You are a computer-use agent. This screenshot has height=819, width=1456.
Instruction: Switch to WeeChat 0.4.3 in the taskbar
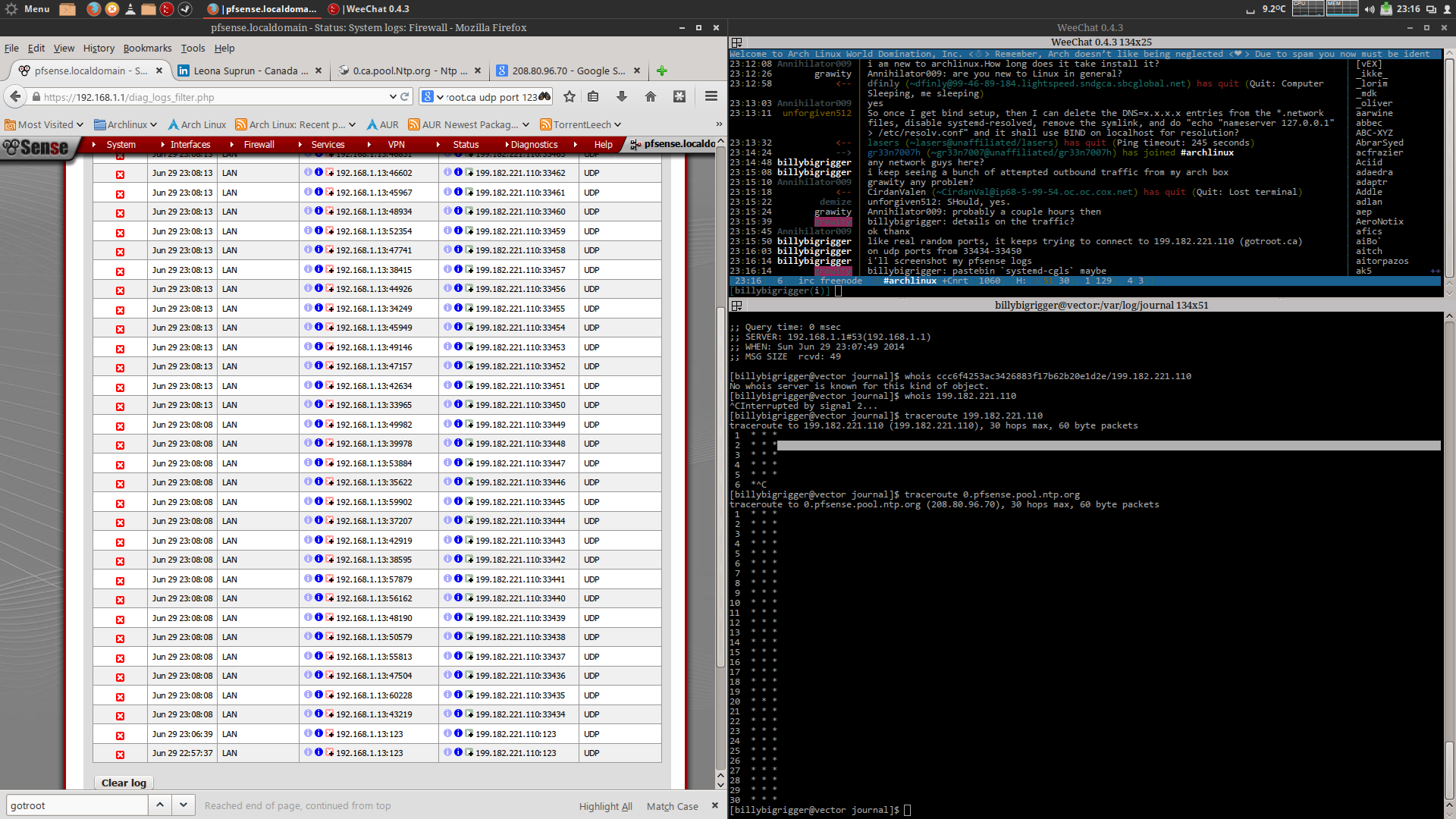pos(369,9)
